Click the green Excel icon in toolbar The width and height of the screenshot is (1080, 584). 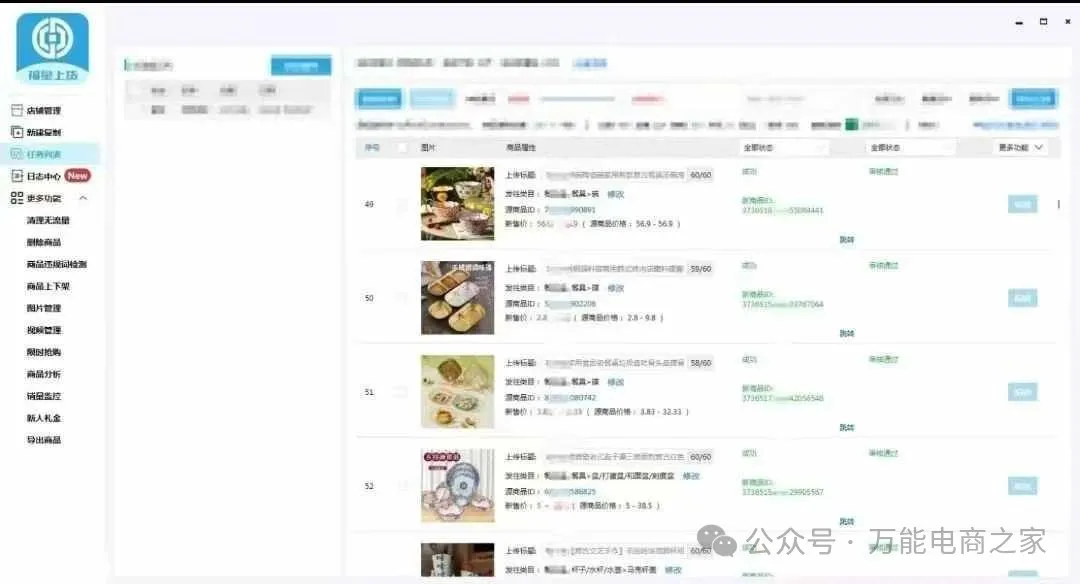point(851,125)
